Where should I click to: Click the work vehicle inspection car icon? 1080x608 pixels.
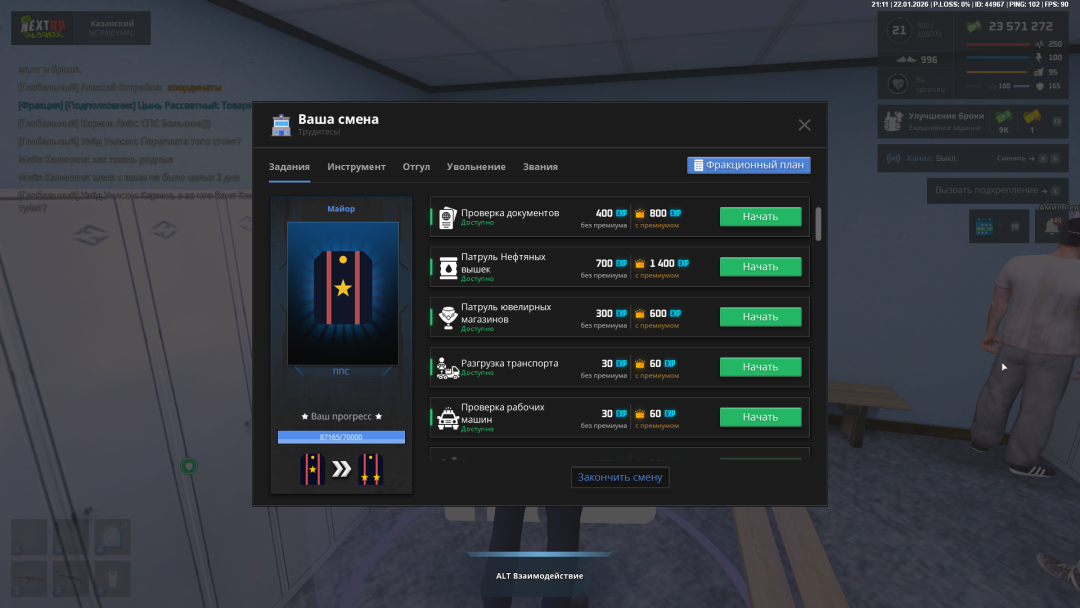click(447, 417)
